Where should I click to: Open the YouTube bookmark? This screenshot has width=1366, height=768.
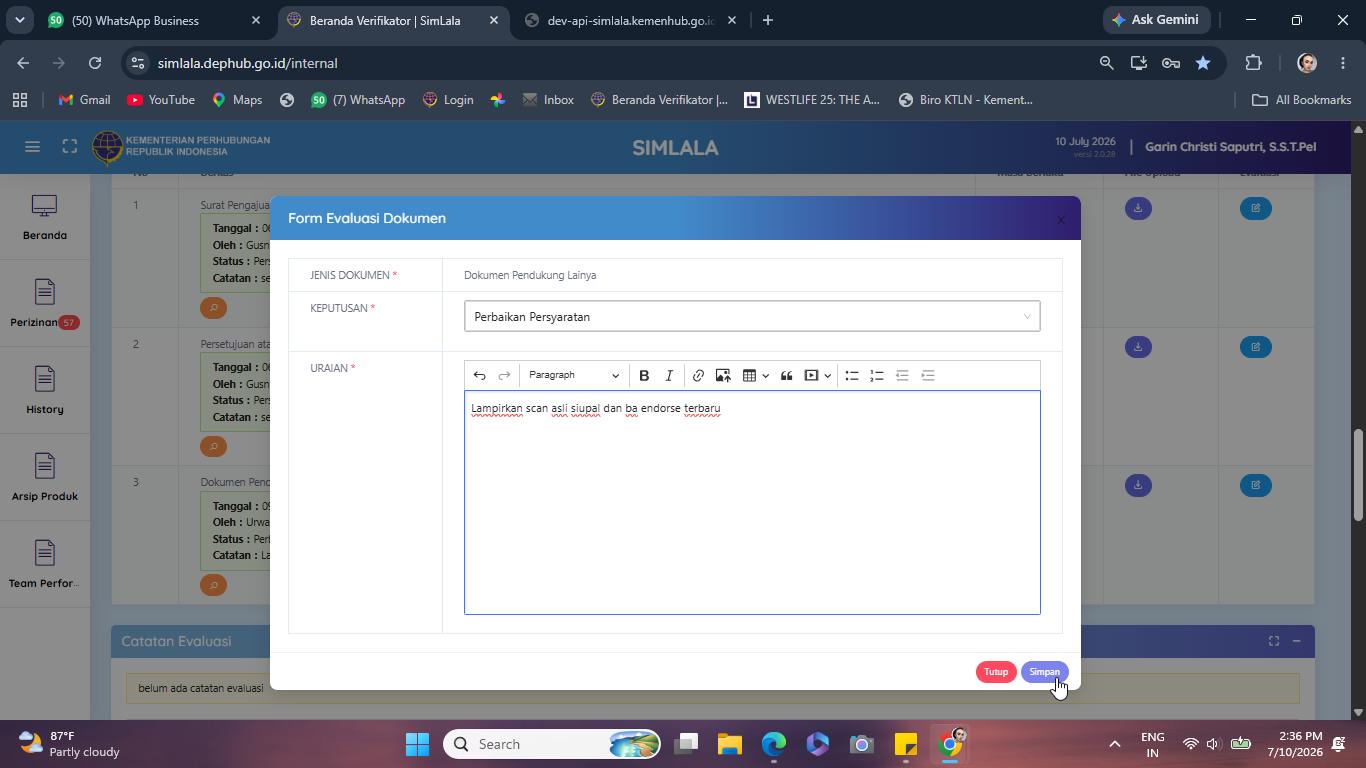click(161, 100)
